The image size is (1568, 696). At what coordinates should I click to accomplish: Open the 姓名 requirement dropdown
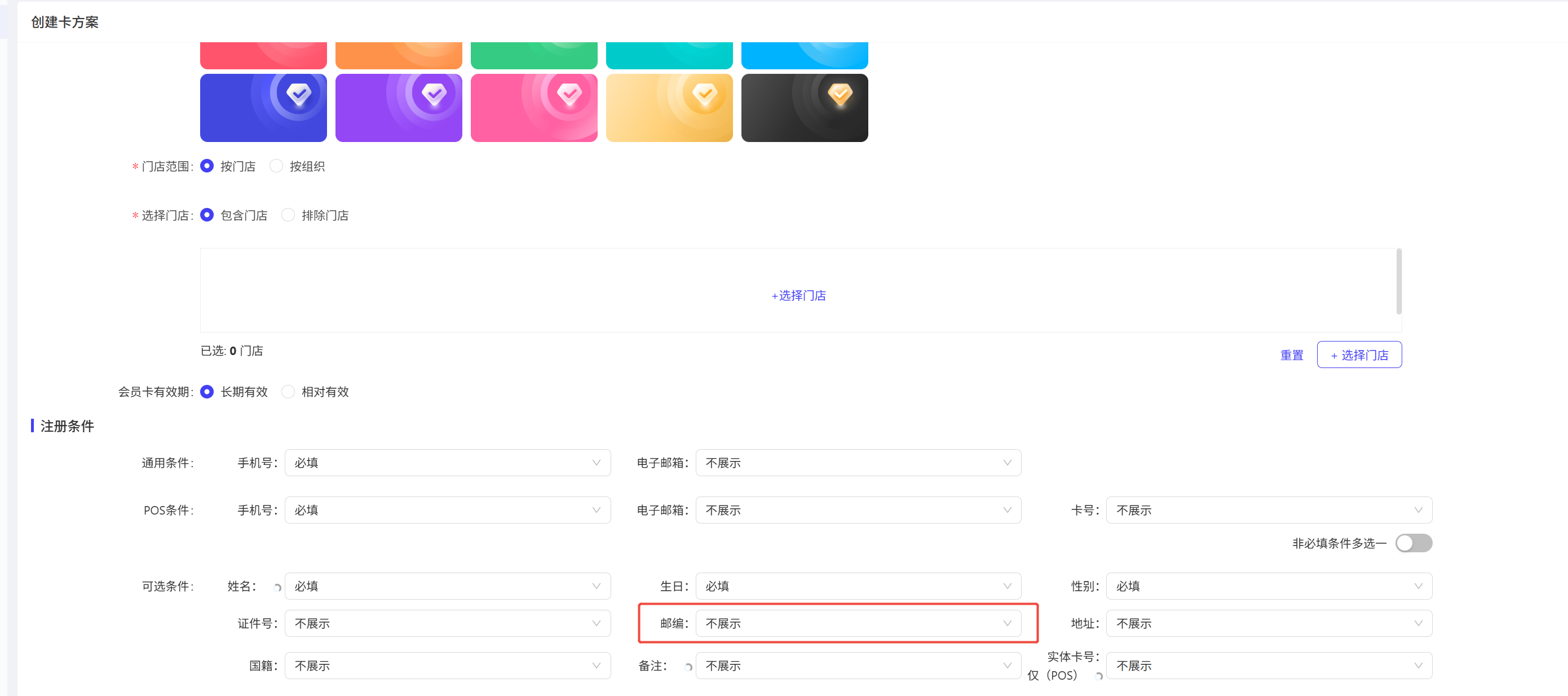[x=447, y=586]
